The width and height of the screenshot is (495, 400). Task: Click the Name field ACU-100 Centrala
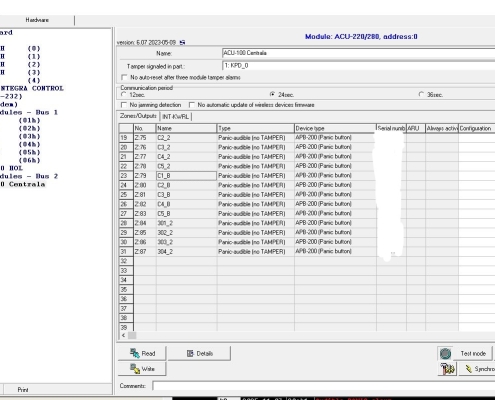(x=358, y=53)
